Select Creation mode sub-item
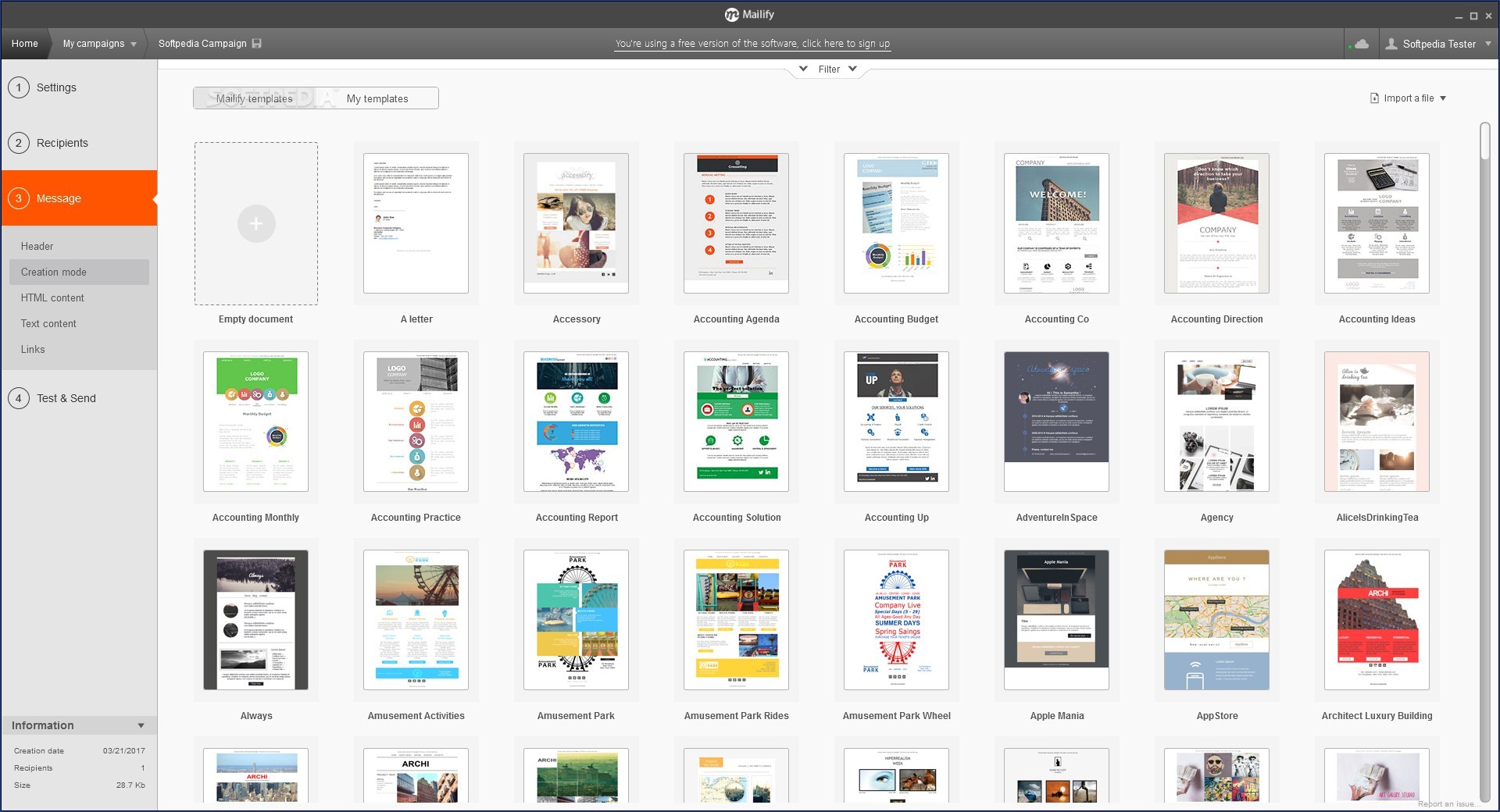This screenshot has width=1500, height=812. coord(79,272)
